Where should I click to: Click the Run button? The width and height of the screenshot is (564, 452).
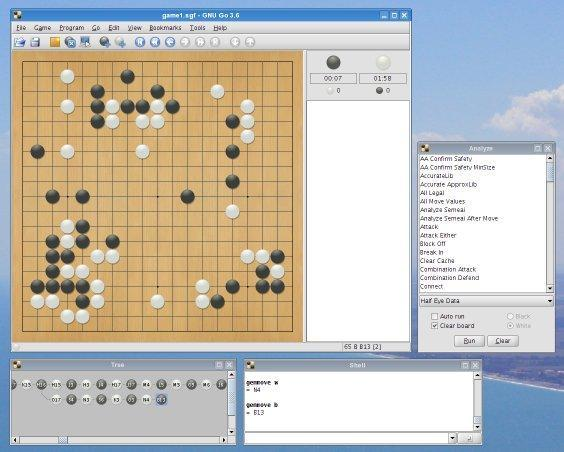(x=469, y=341)
